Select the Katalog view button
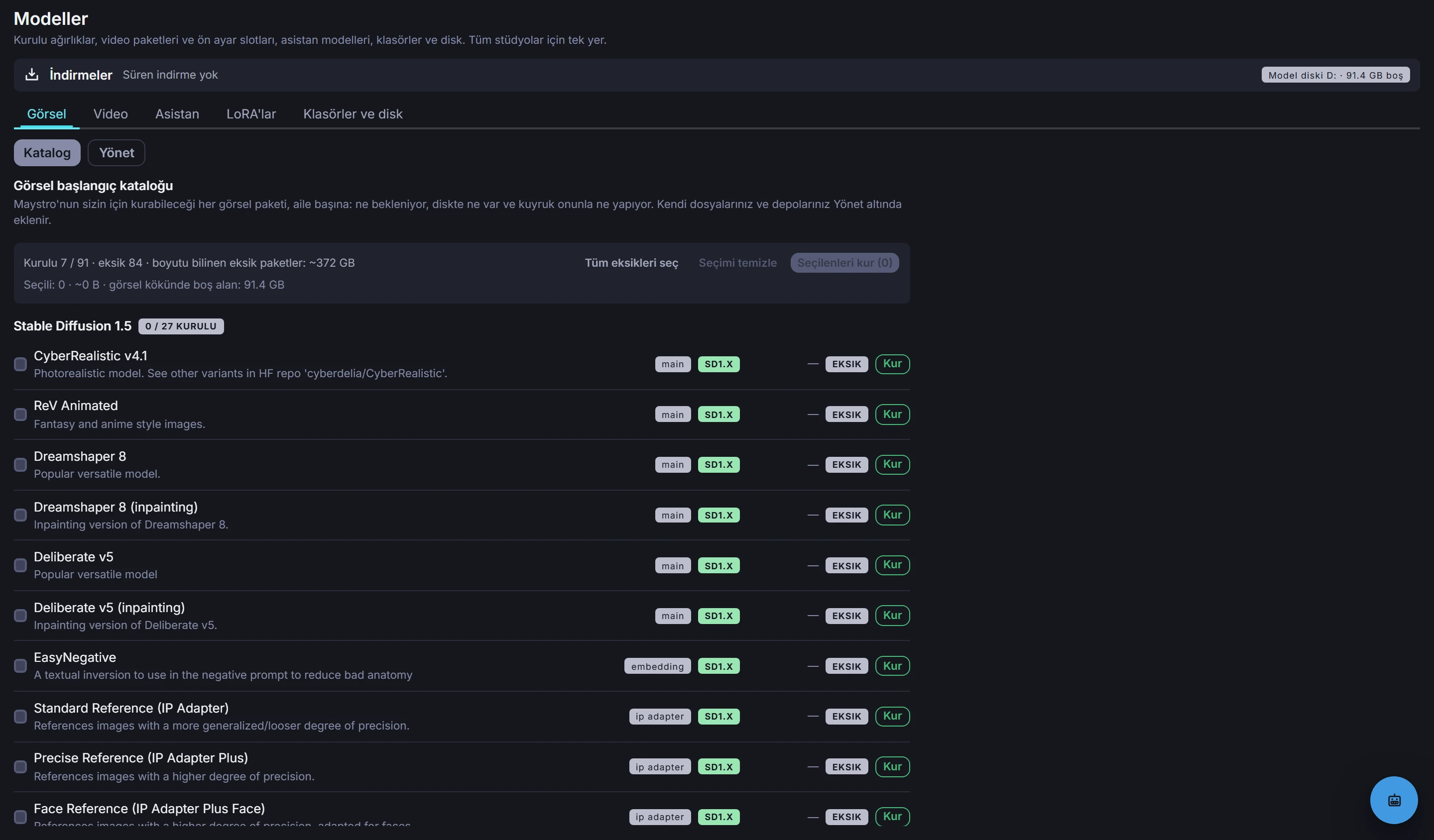Image resolution: width=1434 pixels, height=840 pixels. click(47, 152)
